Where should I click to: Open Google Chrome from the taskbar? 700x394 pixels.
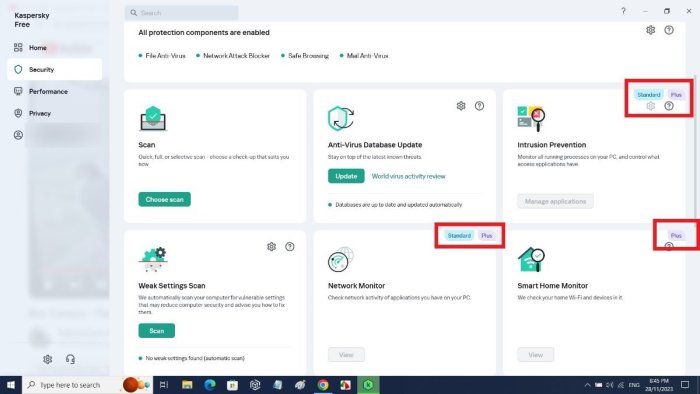click(x=323, y=385)
